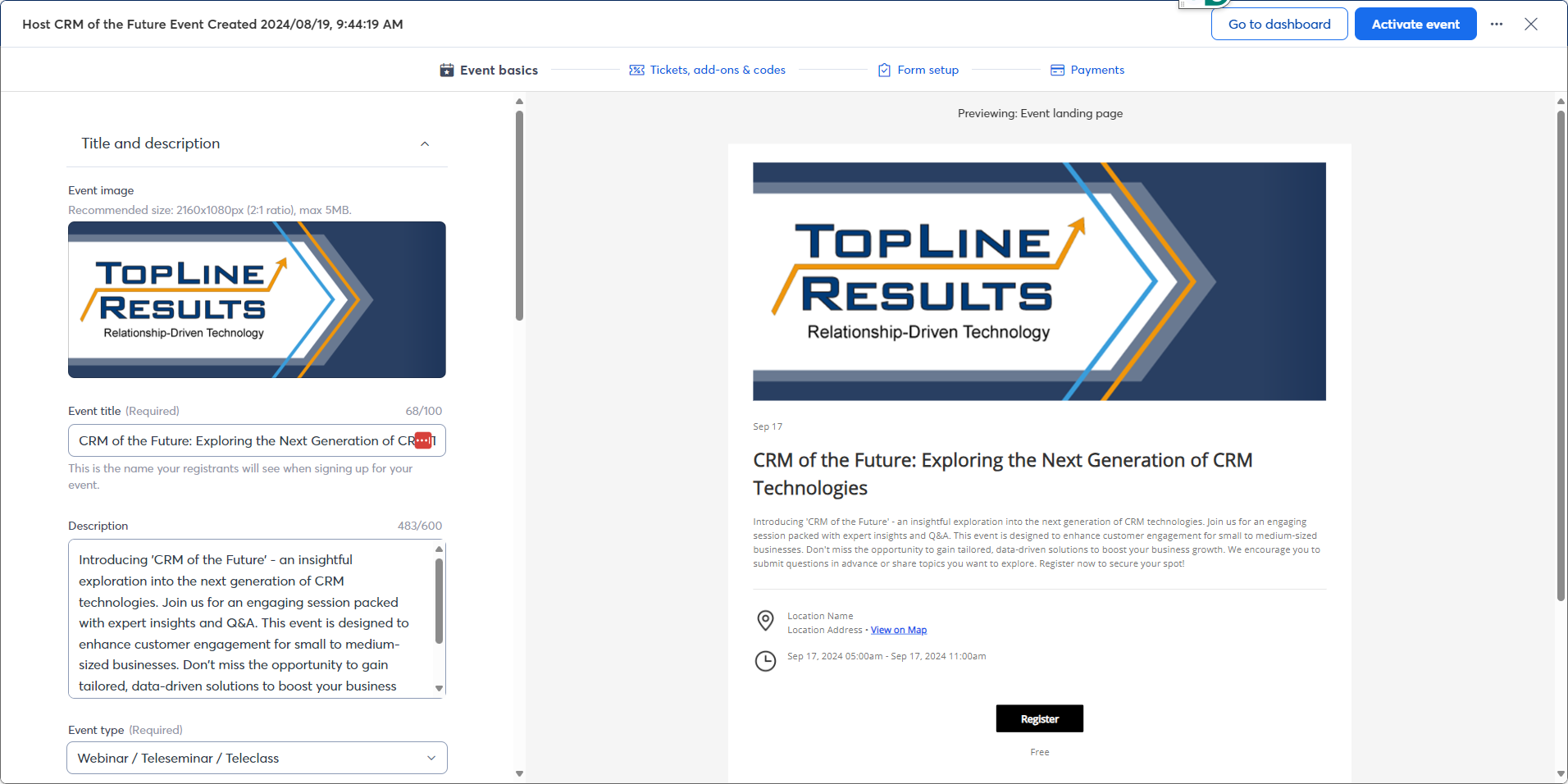Click the red ellipsis badge in title field
Image resolution: width=1568 pixels, height=784 pixels.
[x=423, y=440]
